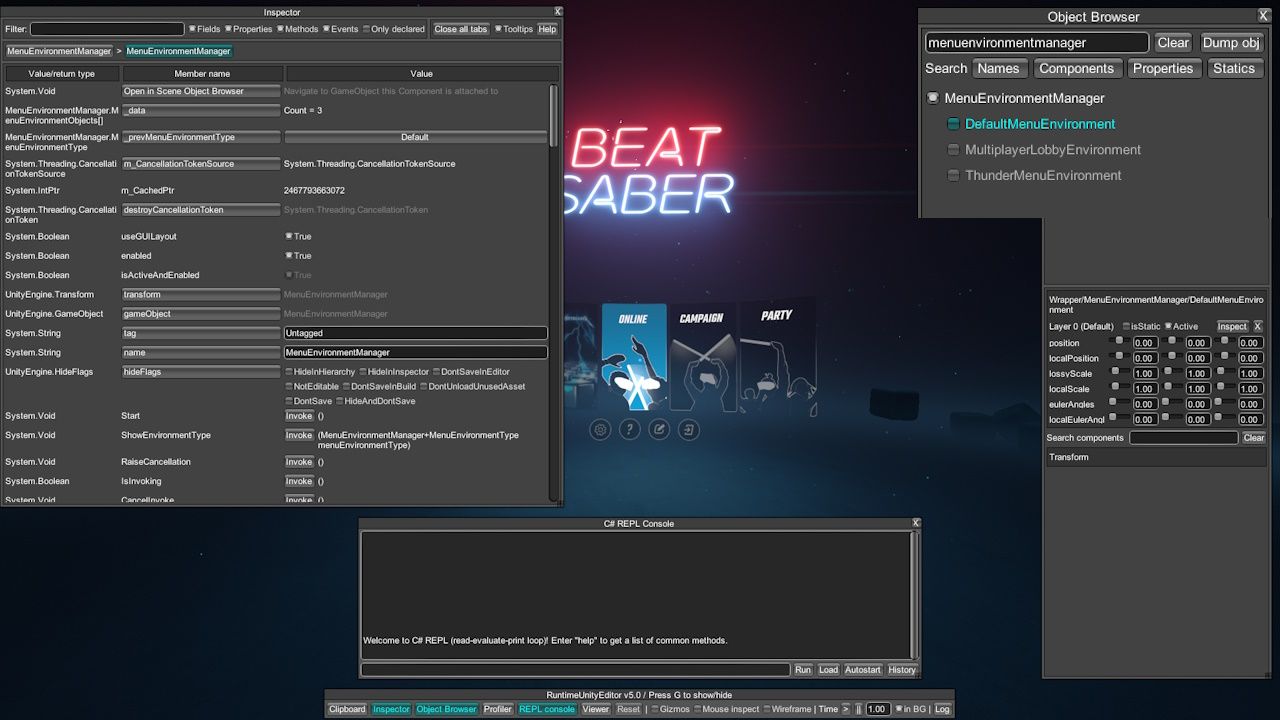Collapse the MenuEnvironmentManager tree node
Image resolution: width=1280 pixels, height=720 pixels.
pyautogui.click(x=933, y=98)
